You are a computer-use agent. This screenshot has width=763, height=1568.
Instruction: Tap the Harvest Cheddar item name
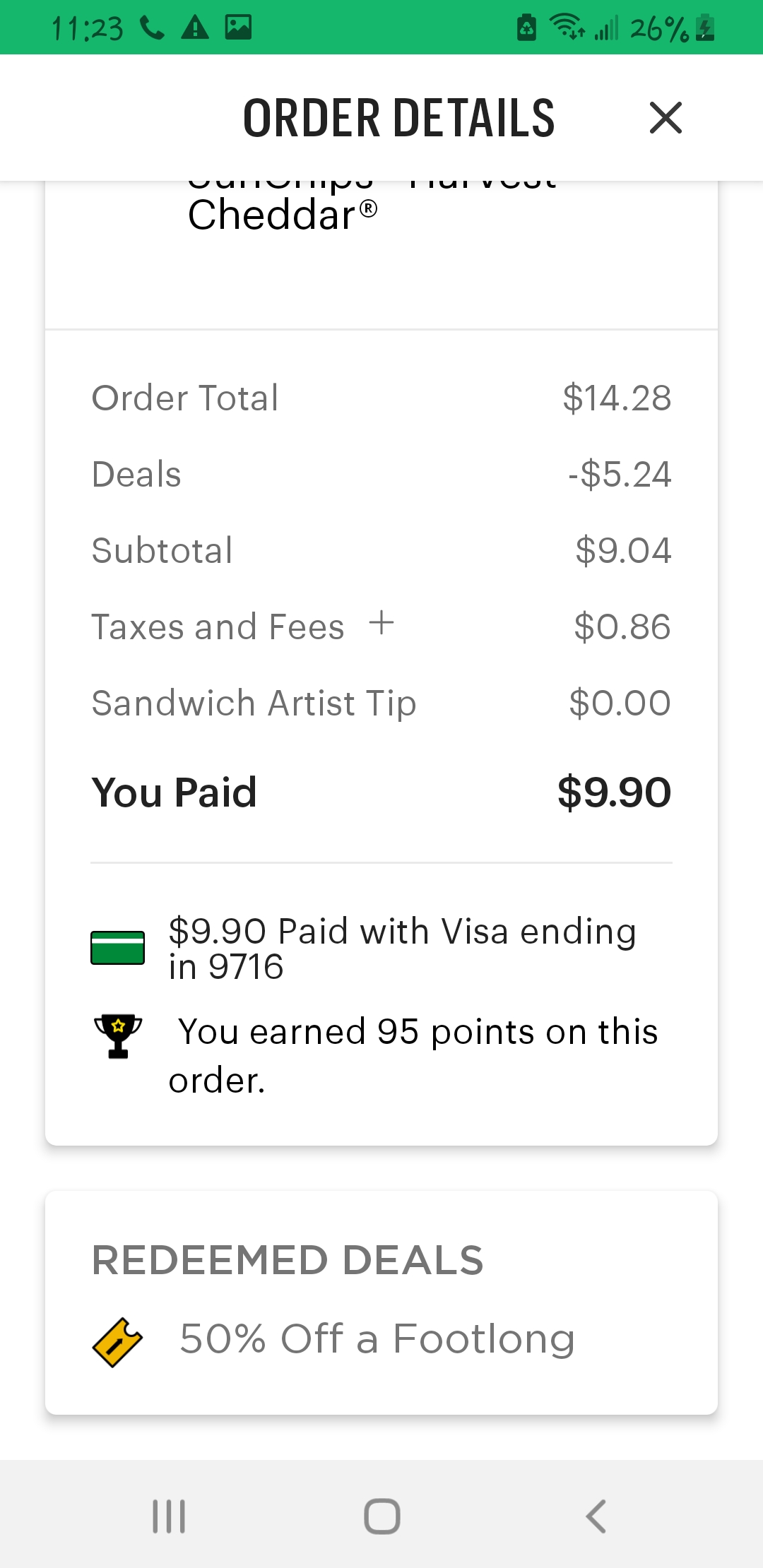[x=283, y=215]
